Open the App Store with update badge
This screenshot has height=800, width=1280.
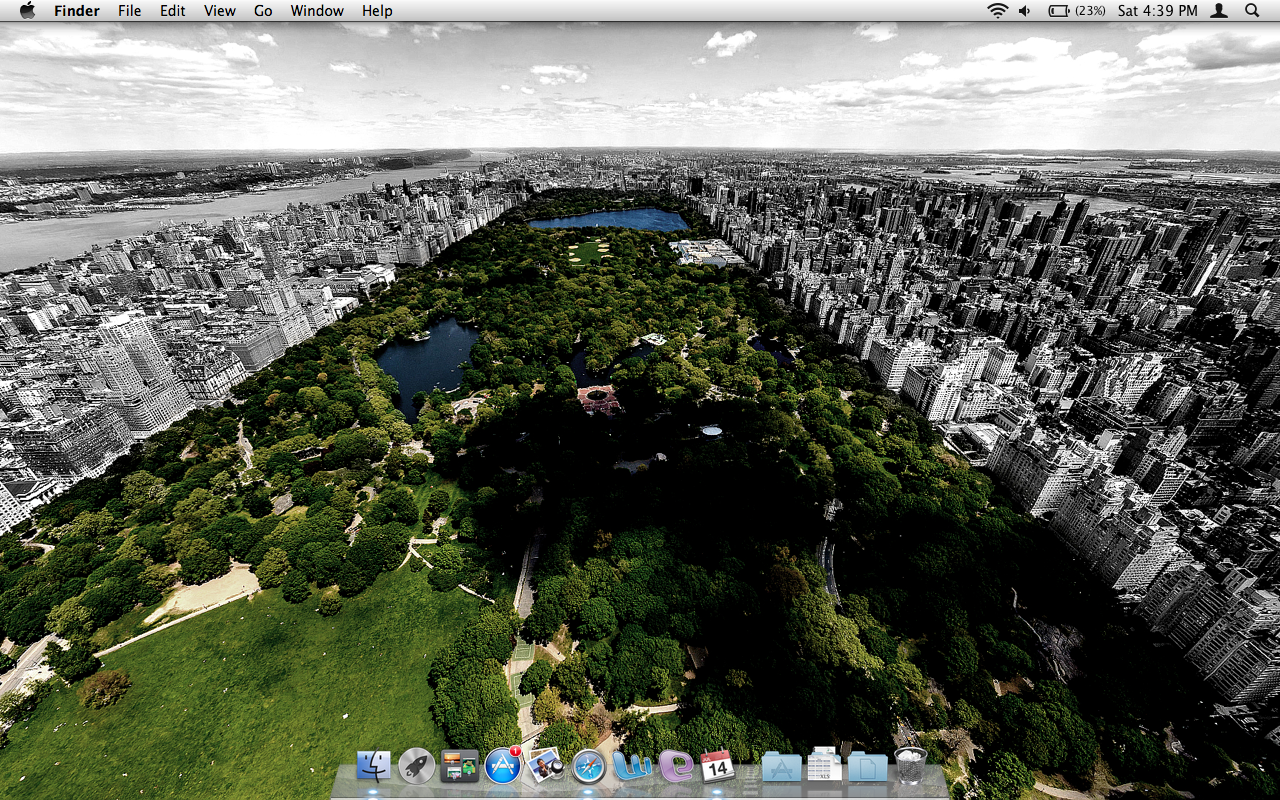[503, 766]
